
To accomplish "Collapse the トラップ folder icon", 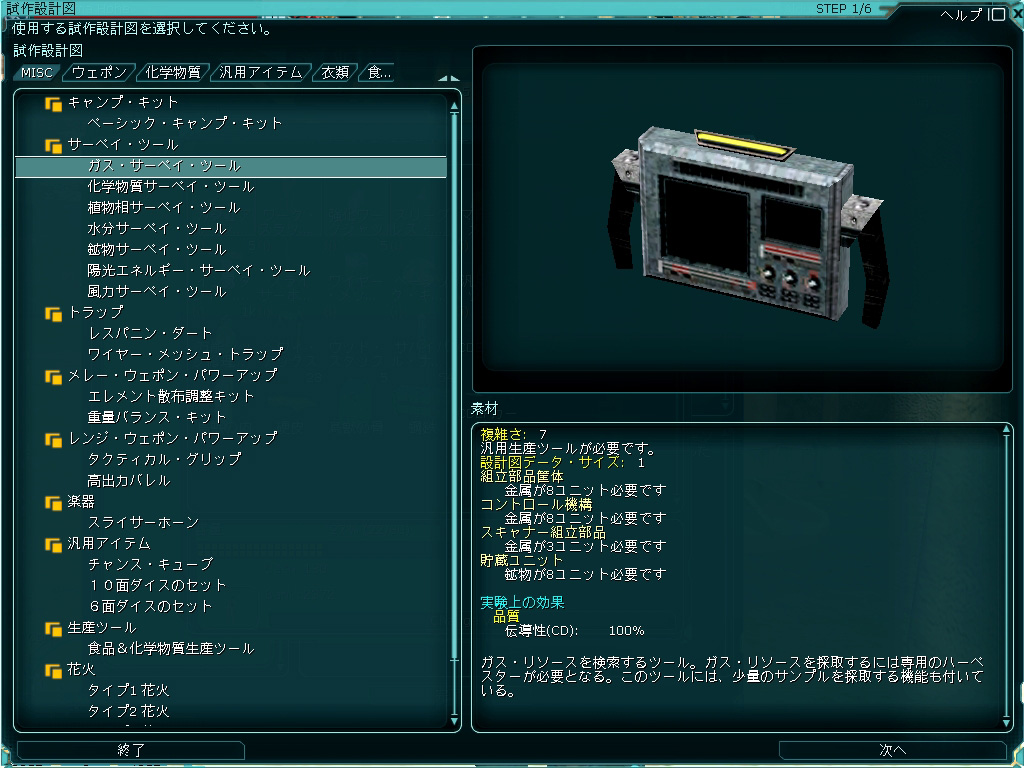I will [x=53, y=313].
